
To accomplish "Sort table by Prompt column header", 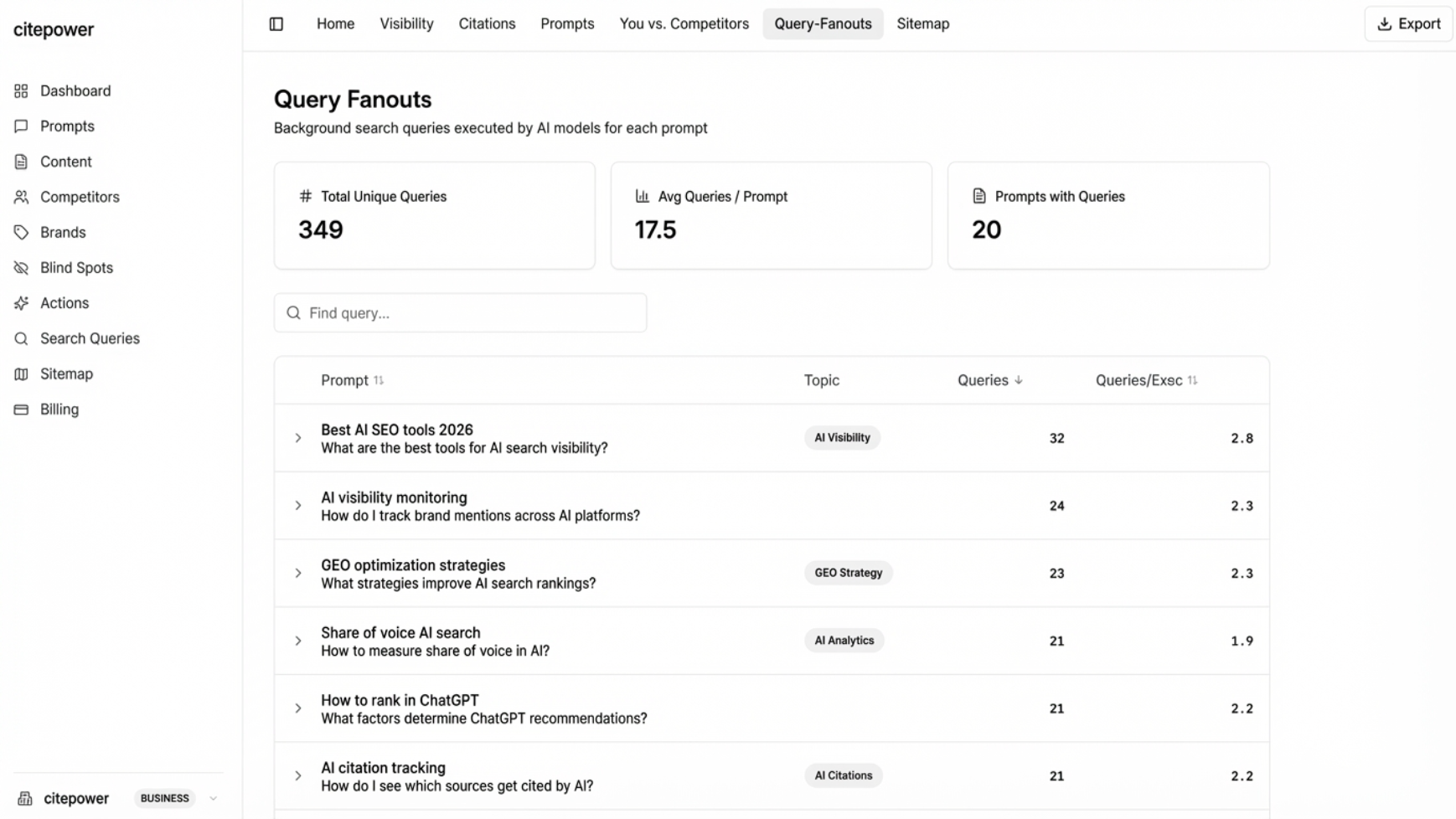I will point(352,380).
